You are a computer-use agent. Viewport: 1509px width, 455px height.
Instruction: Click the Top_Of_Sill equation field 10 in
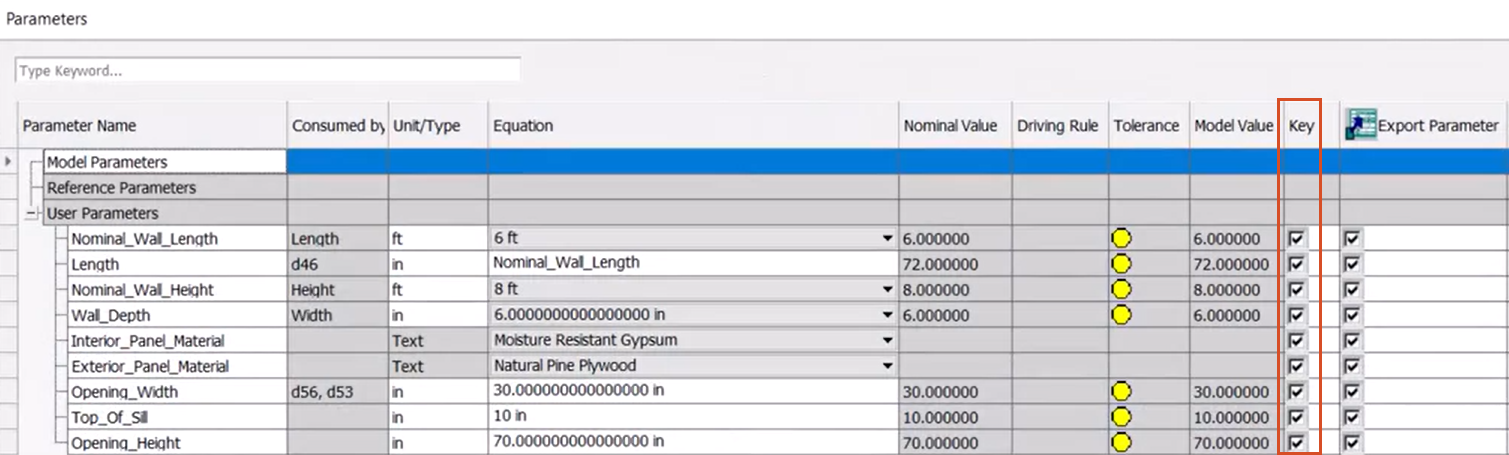click(693, 417)
